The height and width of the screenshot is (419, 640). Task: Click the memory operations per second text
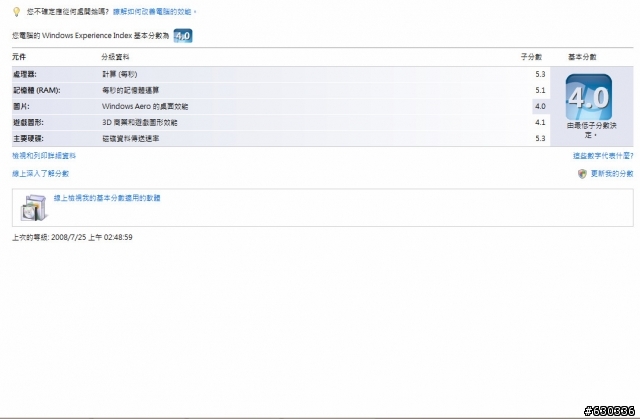(x=130, y=90)
